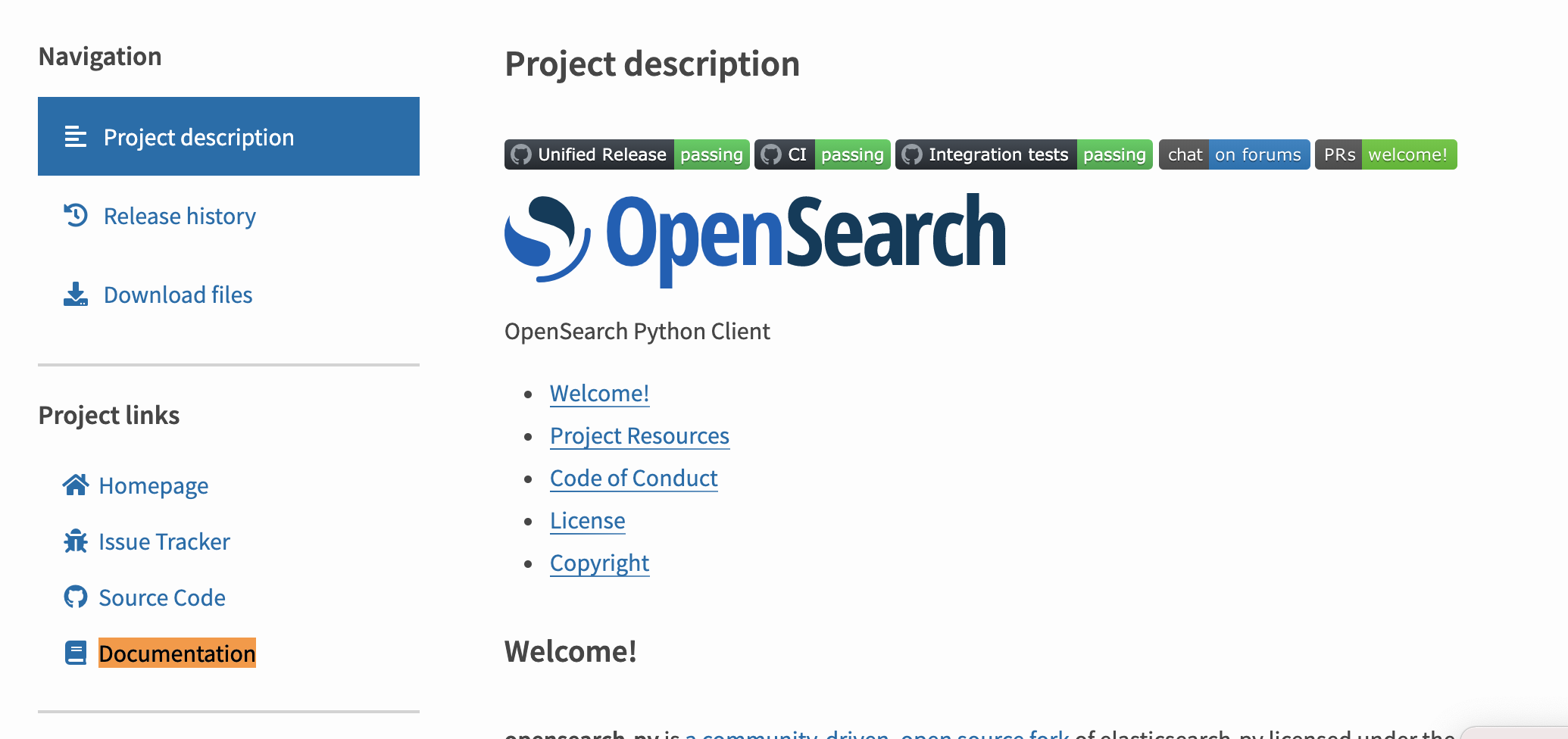Image resolution: width=1568 pixels, height=739 pixels.
Task: Click the GitHub octocat icon next to Source Code
Action: pyautogui.click(x=77, y=597)
